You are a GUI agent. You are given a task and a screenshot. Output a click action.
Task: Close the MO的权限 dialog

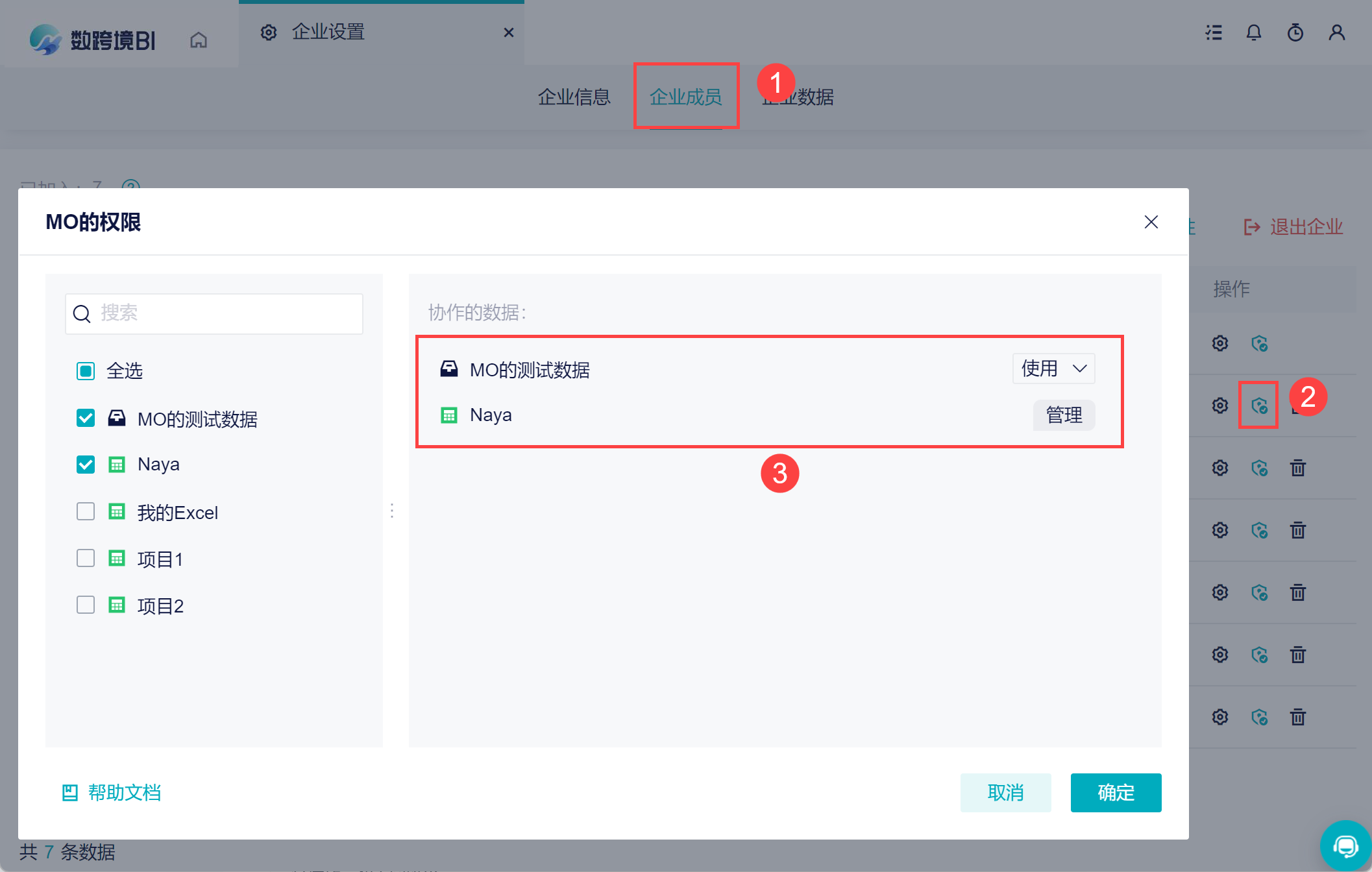tap(1151, 222)
